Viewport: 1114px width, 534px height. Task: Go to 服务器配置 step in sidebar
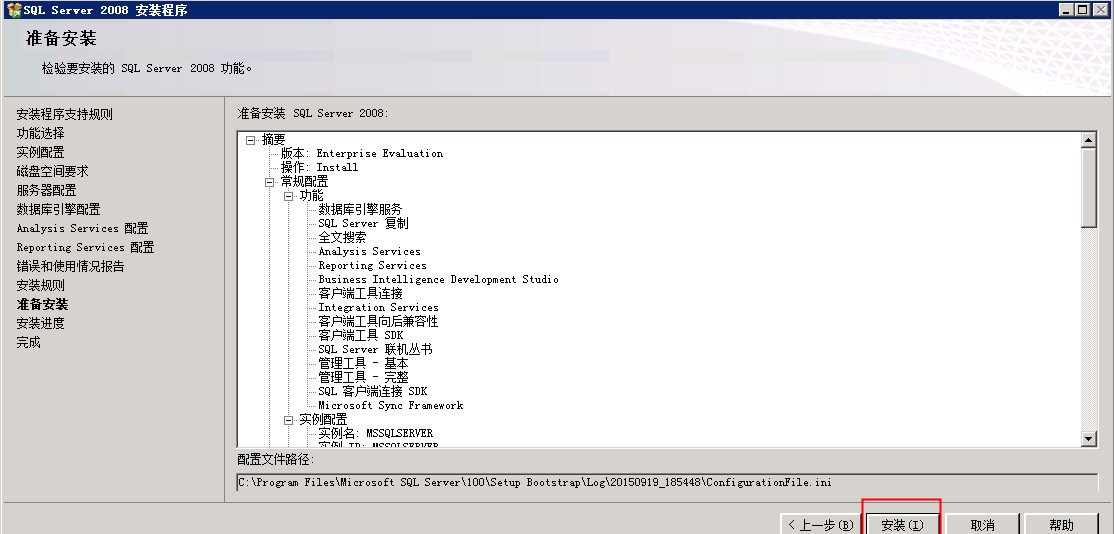click(46, 190)
